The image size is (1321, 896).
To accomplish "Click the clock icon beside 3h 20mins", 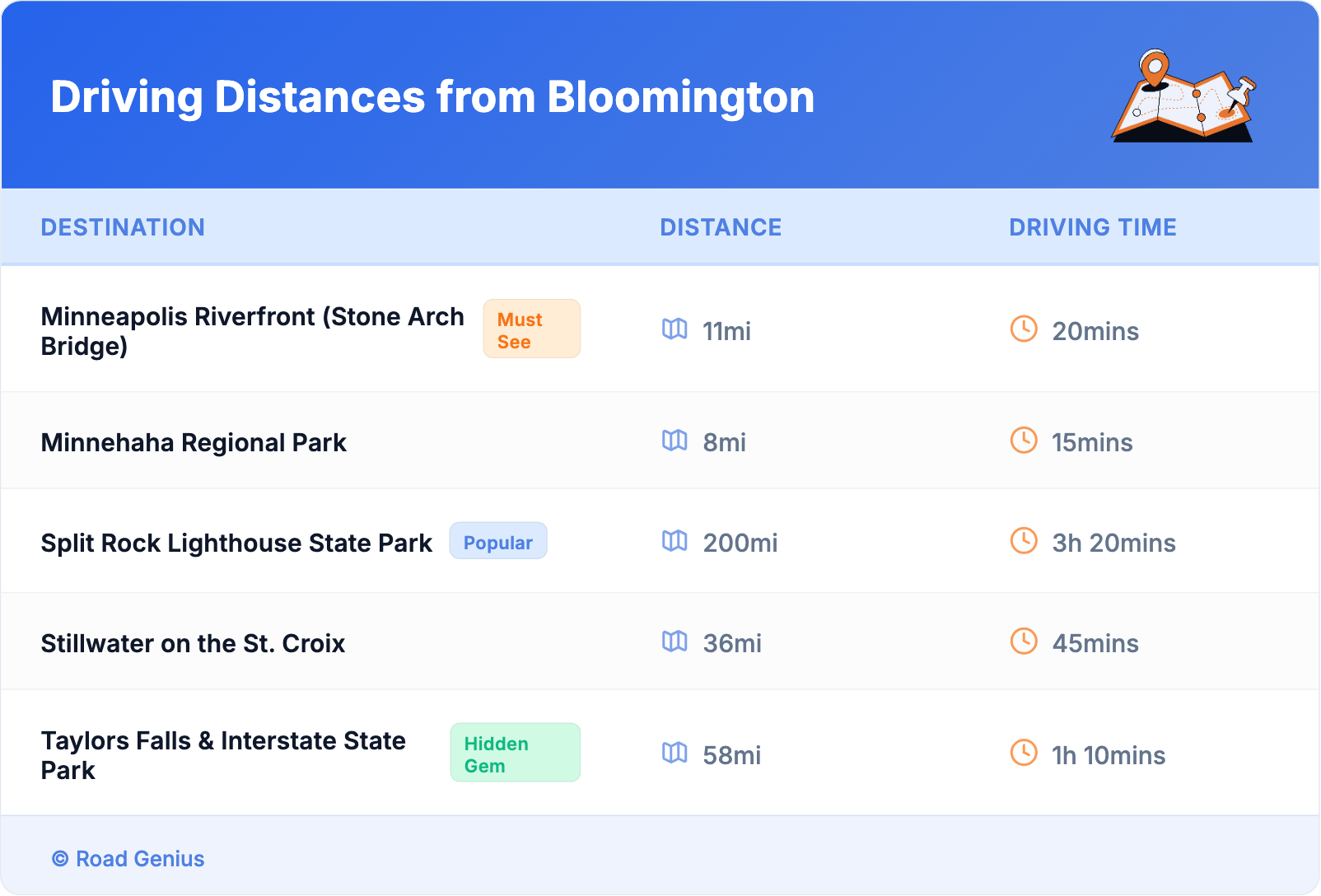I will tap(1024, 541).
